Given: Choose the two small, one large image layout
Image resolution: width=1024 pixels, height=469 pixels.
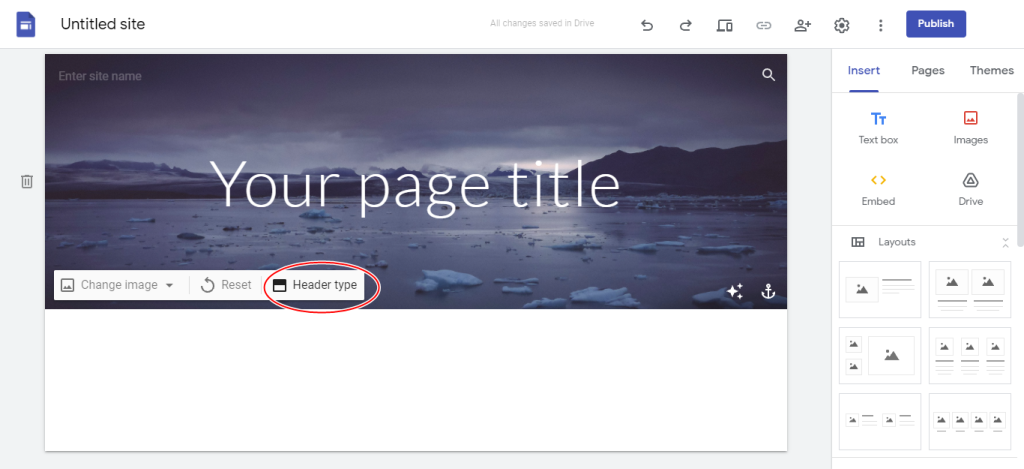Looking at the screenshot, I should point(880,355).
